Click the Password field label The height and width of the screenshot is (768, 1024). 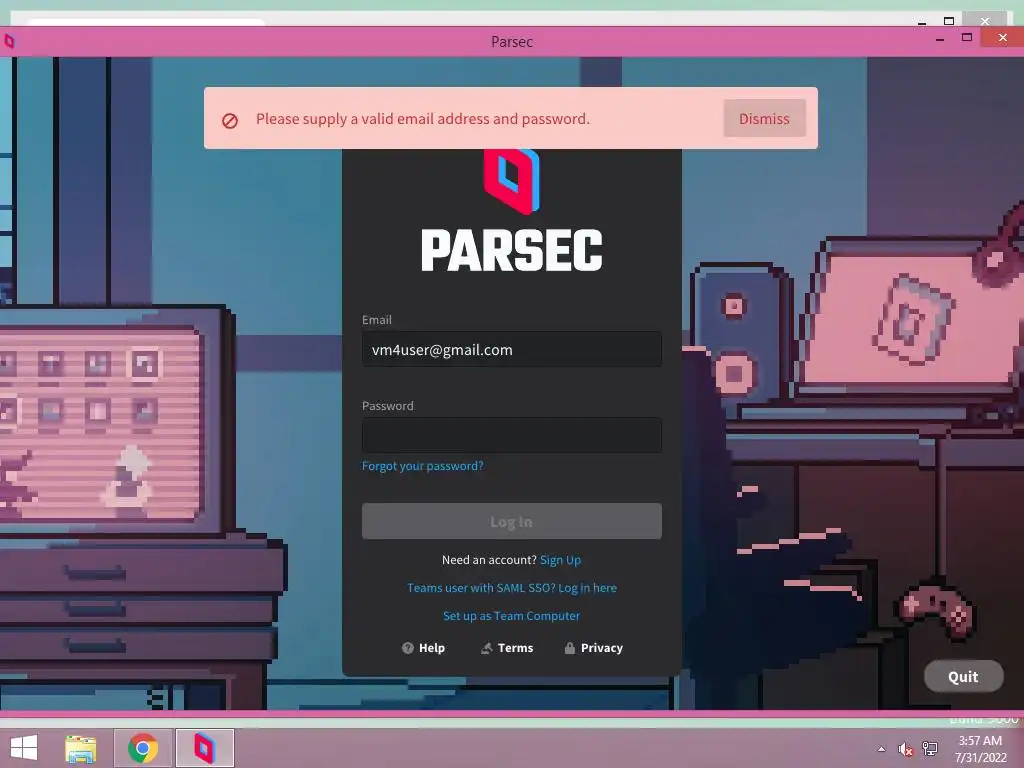click(387, 406)
